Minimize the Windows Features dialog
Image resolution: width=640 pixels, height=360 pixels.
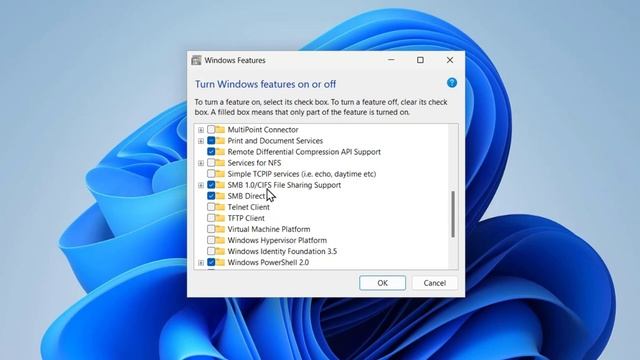(x=391, y=60)
